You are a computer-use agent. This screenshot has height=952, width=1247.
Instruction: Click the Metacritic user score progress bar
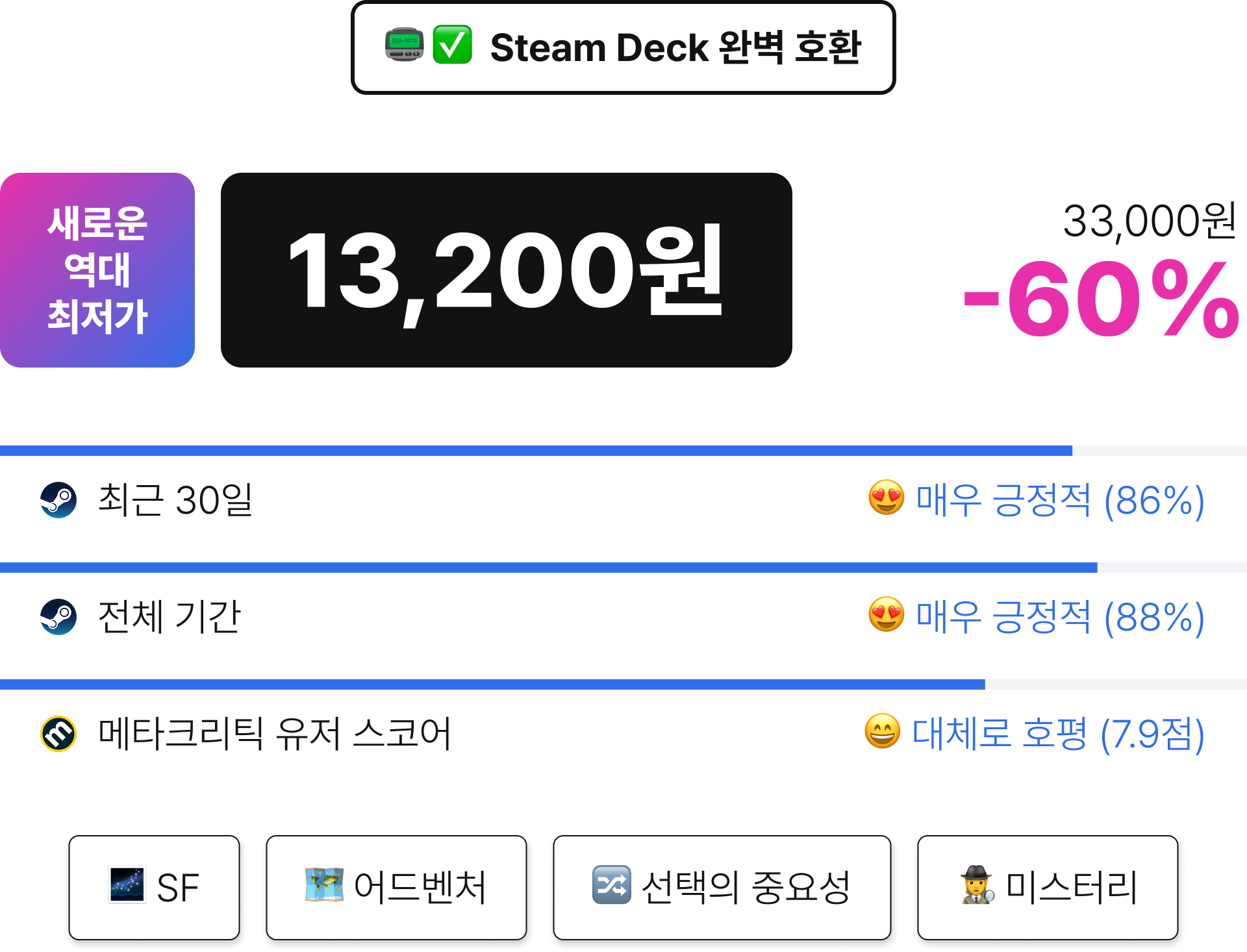coord(623,684)
